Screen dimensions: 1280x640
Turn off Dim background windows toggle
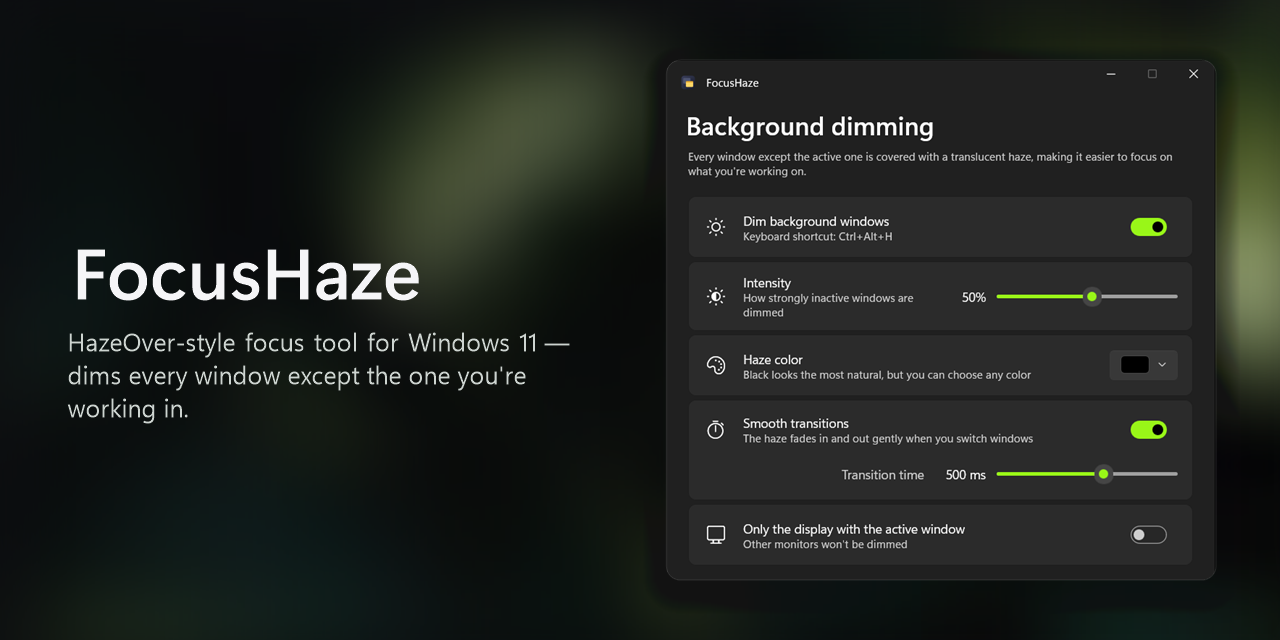tap(1149, 227)
